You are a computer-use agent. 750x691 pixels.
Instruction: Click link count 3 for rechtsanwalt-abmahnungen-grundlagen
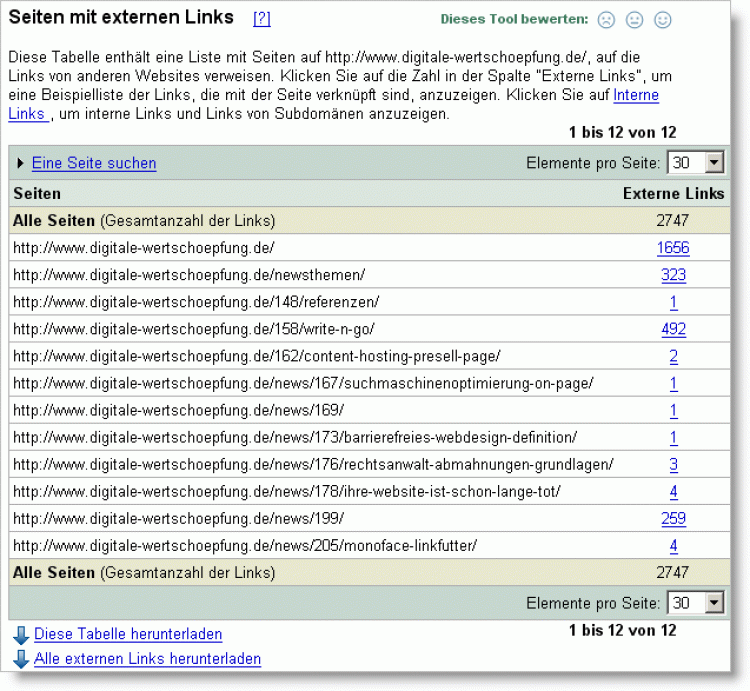[674, 464]
